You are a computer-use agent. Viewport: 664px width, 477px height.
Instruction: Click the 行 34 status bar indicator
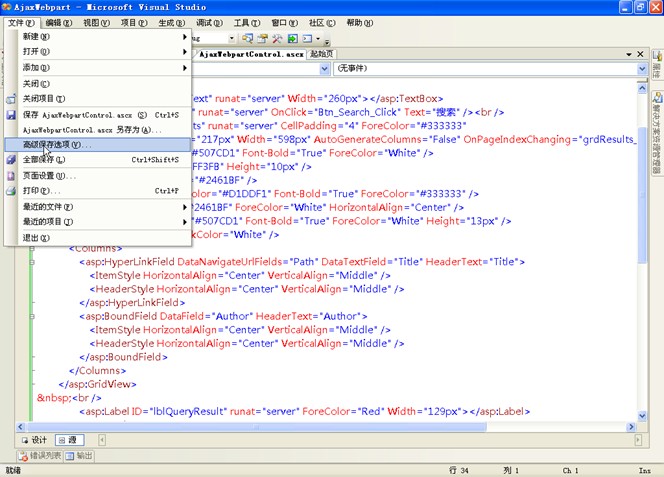point(459,470)
